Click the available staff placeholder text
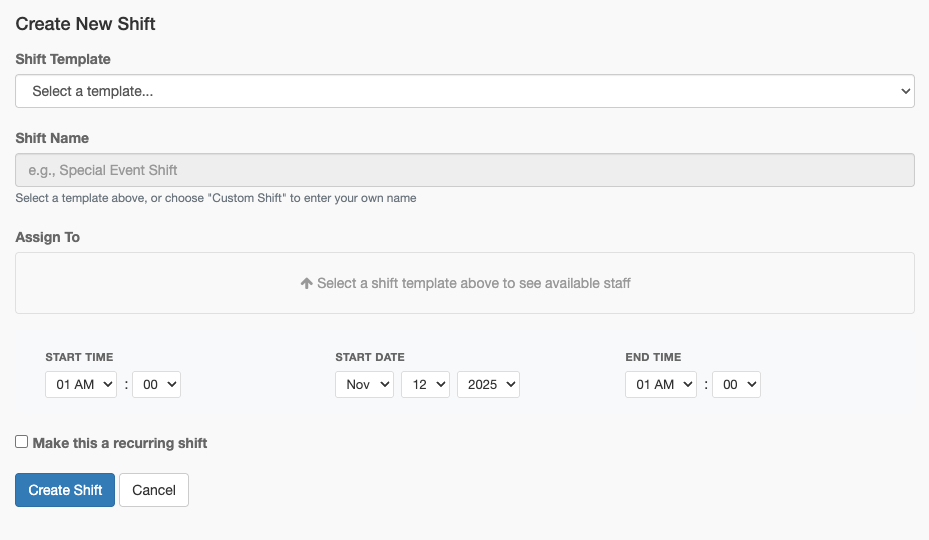The image size is (929, 540). tap(473, 283)
